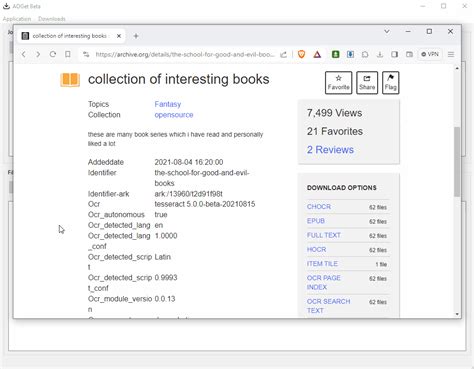This screenshot has width=474, height=369.
Task: Open the opensource collection link
Action: coord(174,115)
